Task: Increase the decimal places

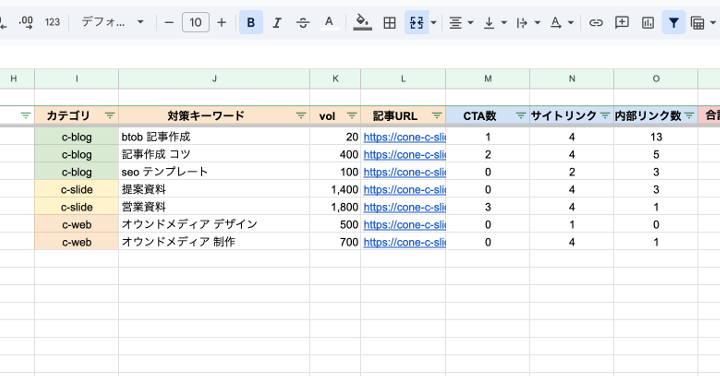Action: coord(26,22)
